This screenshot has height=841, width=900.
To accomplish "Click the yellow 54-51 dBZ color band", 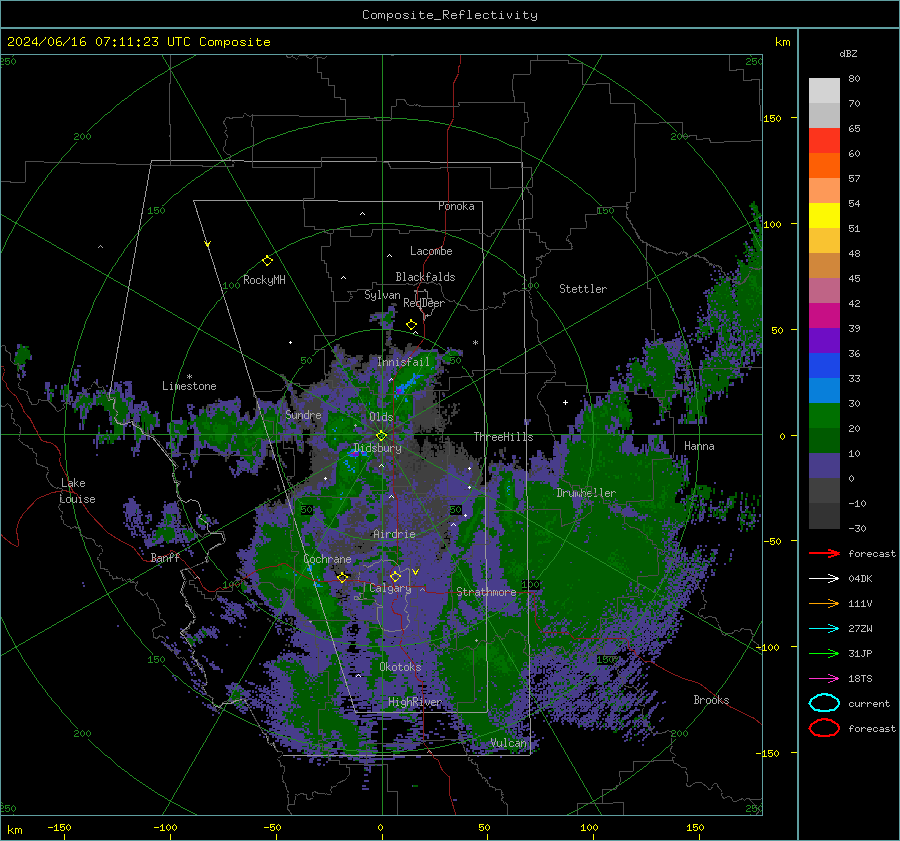I will (824, 216).
